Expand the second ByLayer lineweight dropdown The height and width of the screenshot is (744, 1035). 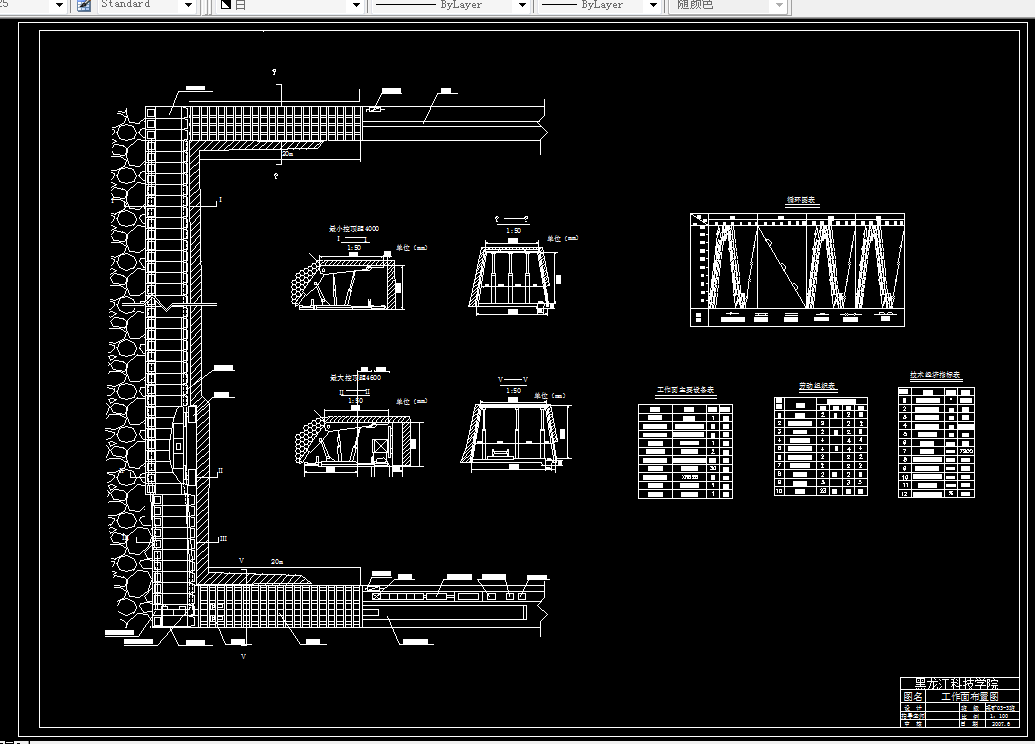[653, 5]
